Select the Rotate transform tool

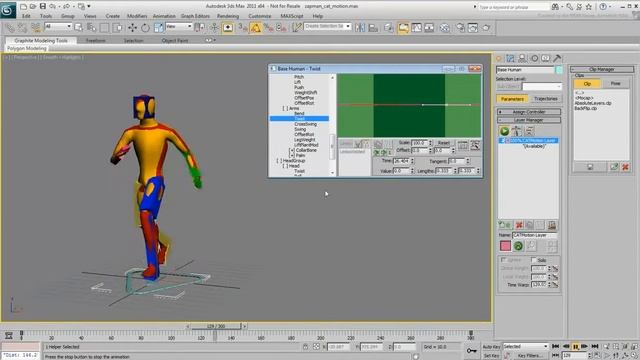coord(145,28)
